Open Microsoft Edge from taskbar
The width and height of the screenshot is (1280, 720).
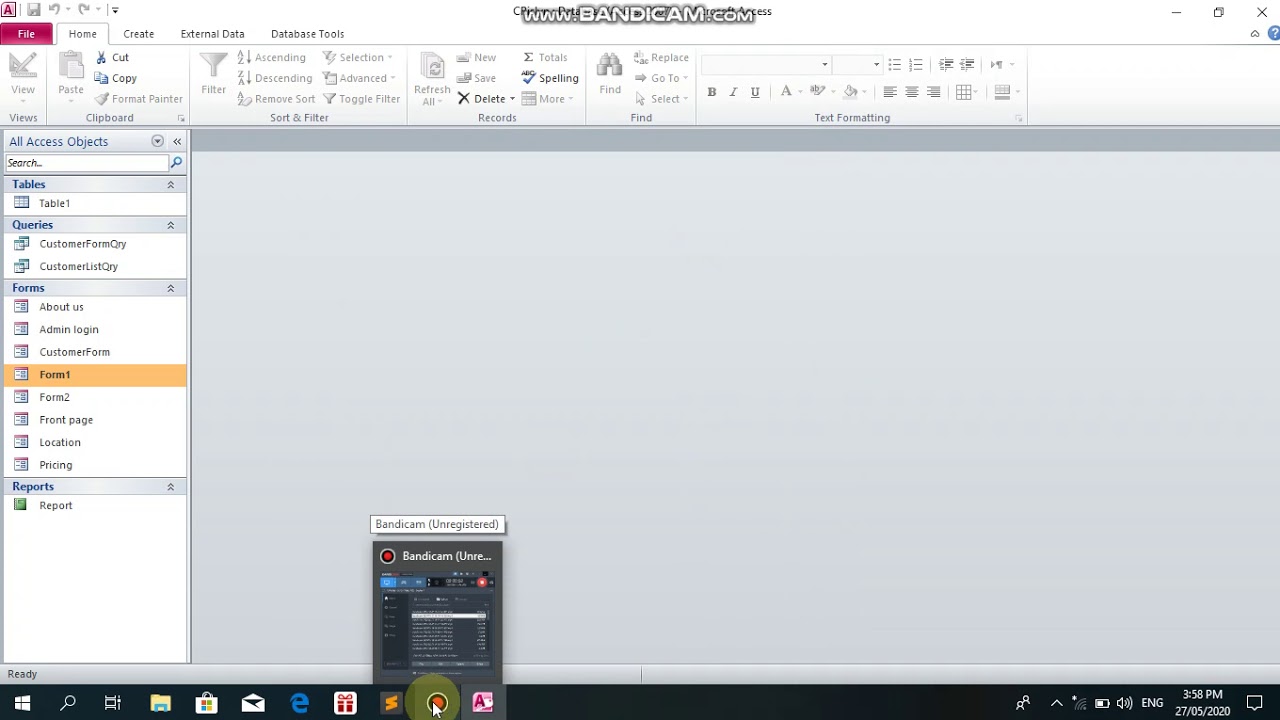299,703
